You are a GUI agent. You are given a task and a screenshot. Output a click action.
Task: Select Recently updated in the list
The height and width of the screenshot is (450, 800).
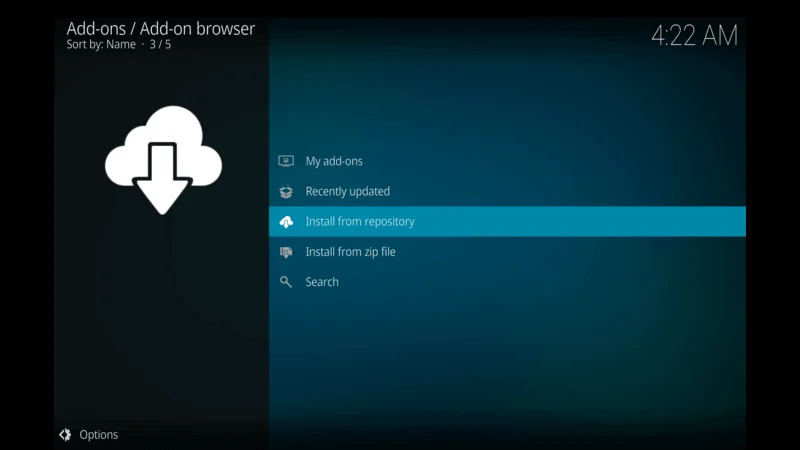[x=507, y=191]
